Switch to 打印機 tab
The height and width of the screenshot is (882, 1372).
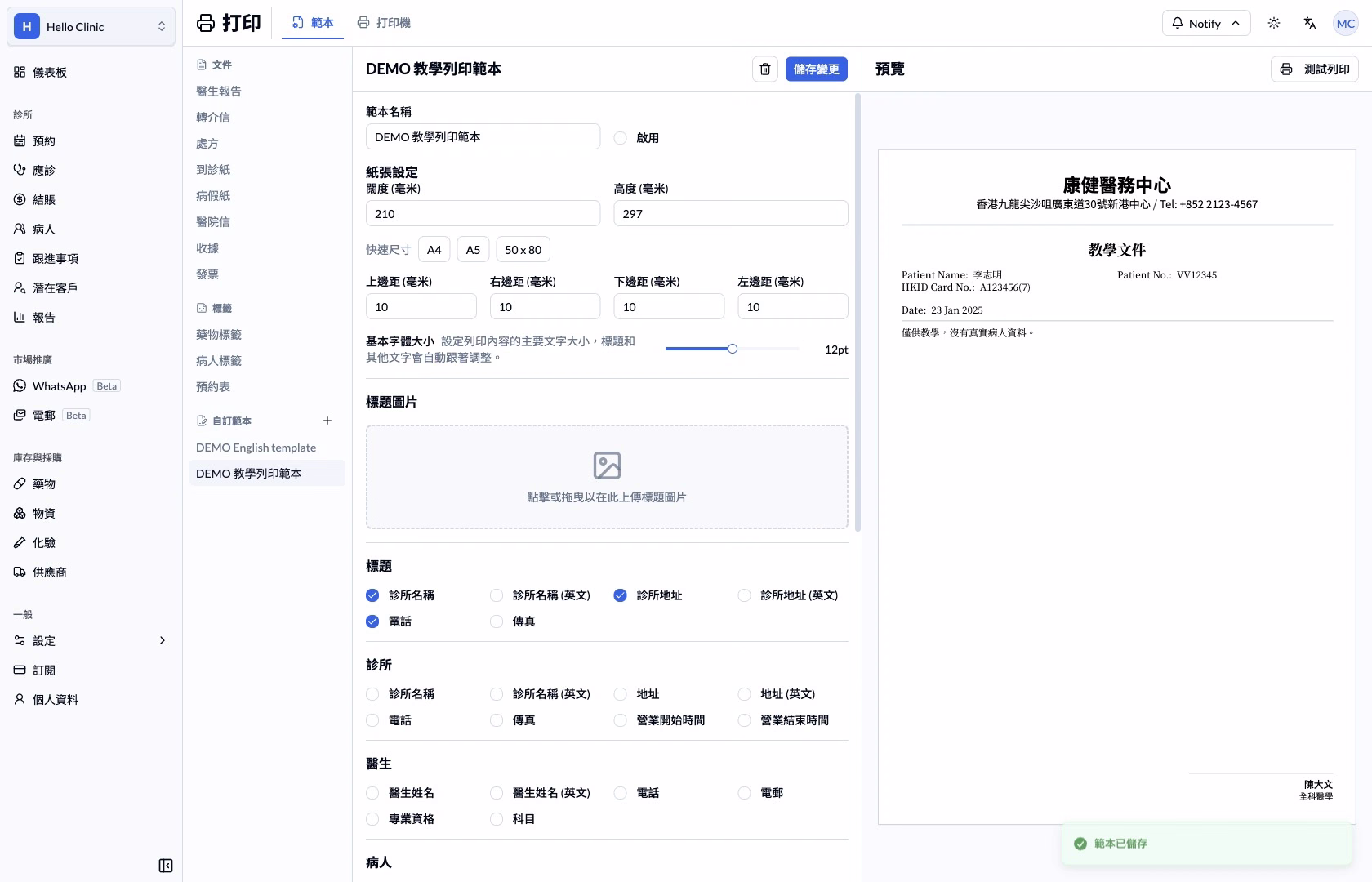pos(384,23)
